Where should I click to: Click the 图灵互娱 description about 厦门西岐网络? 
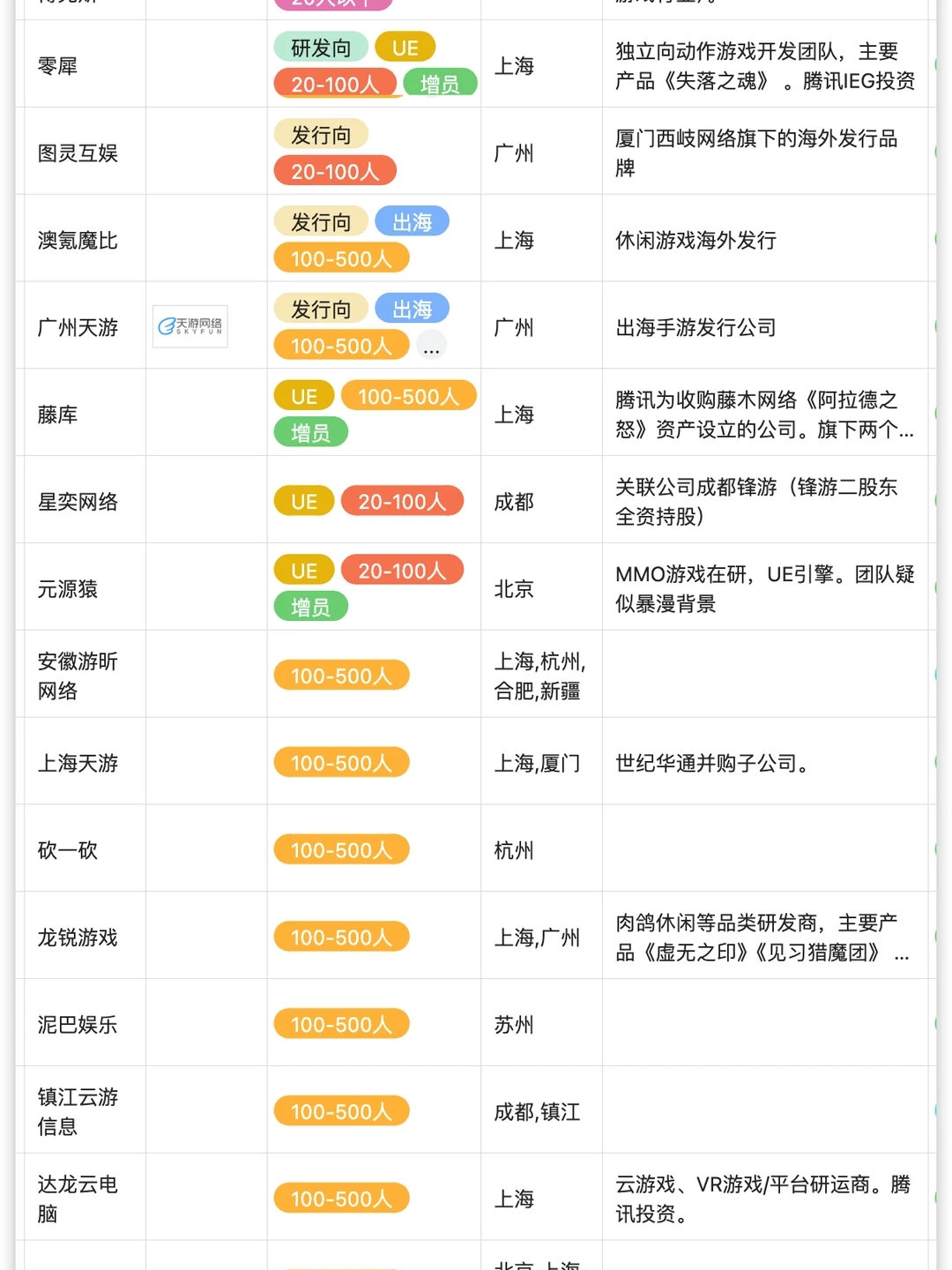point(756,153)
